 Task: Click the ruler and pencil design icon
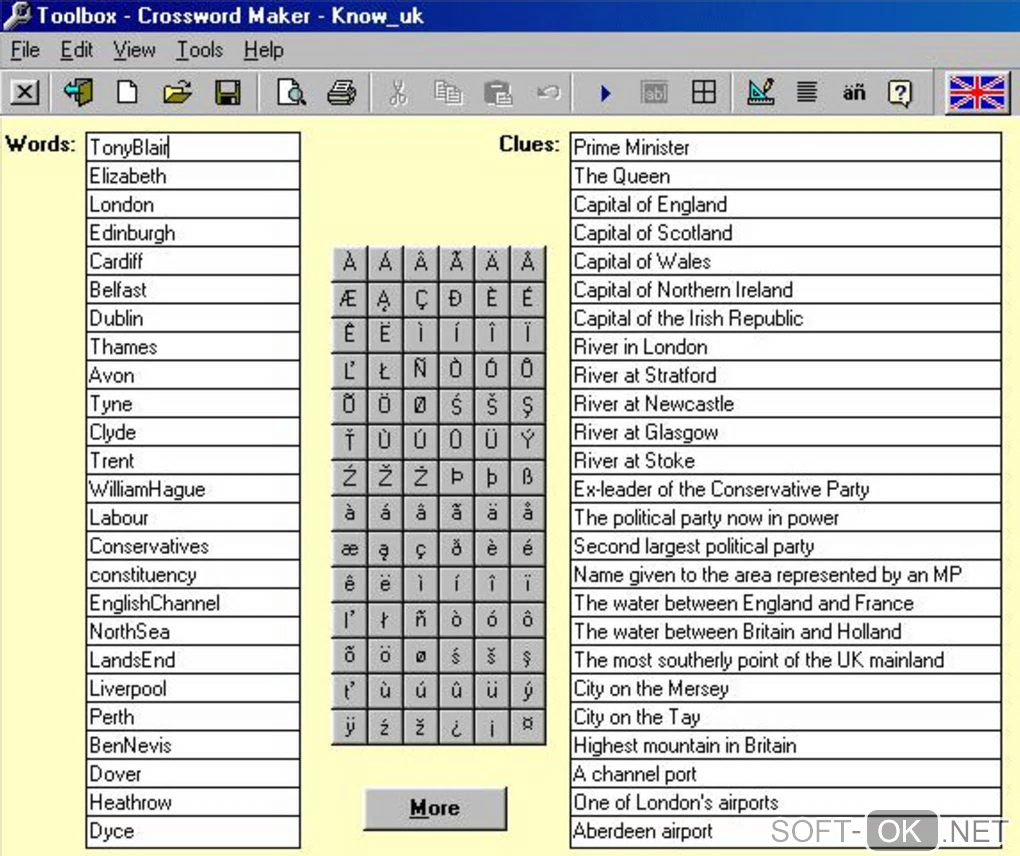click(x=760, y=92)
